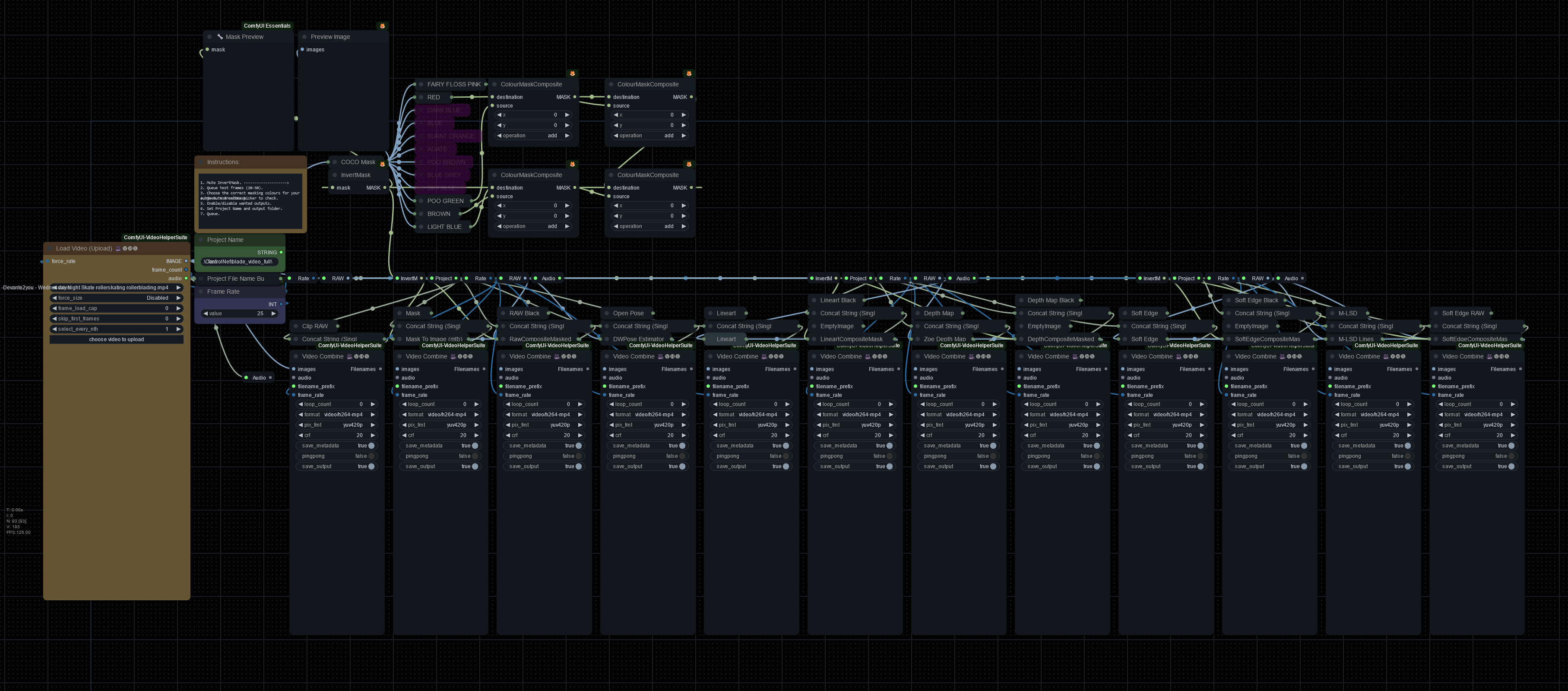Click the camera icon in Load Video (Upload) title
The height and width of the screenshot is (691, 1568).
click(118, 248)
